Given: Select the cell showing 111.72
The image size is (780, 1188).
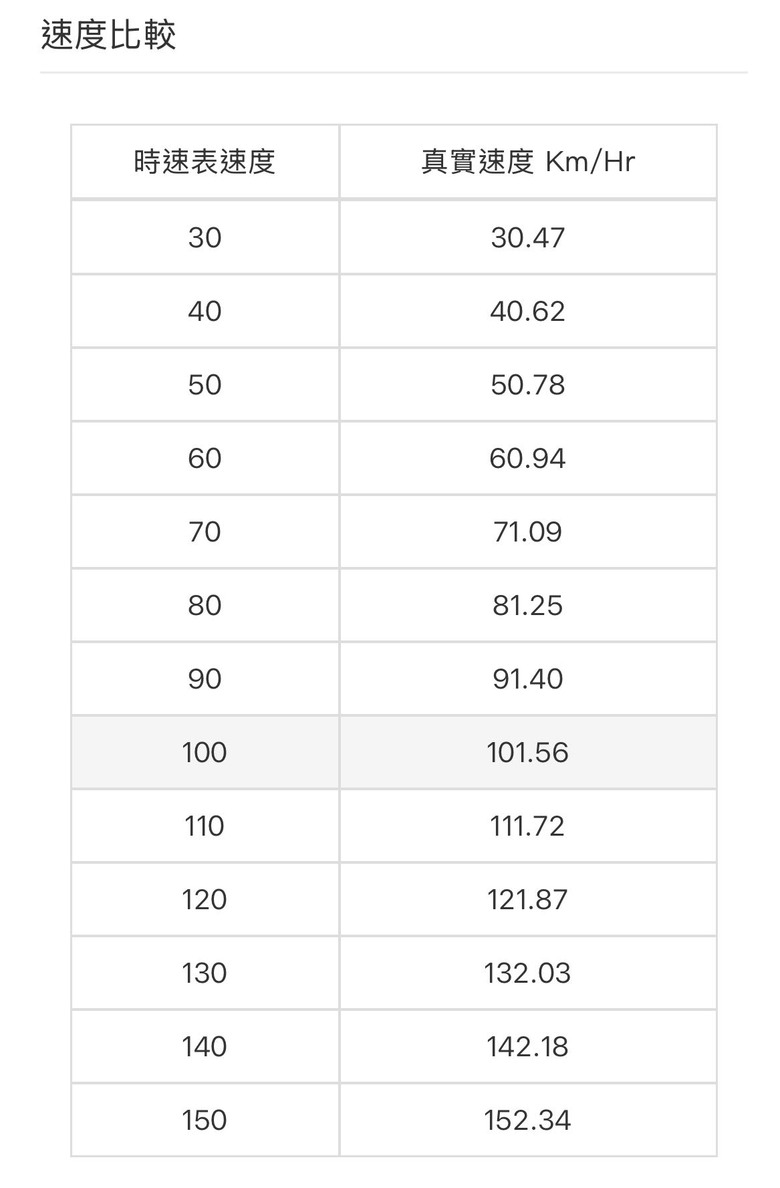Looking at the screenshot, I should pos(528,826).
